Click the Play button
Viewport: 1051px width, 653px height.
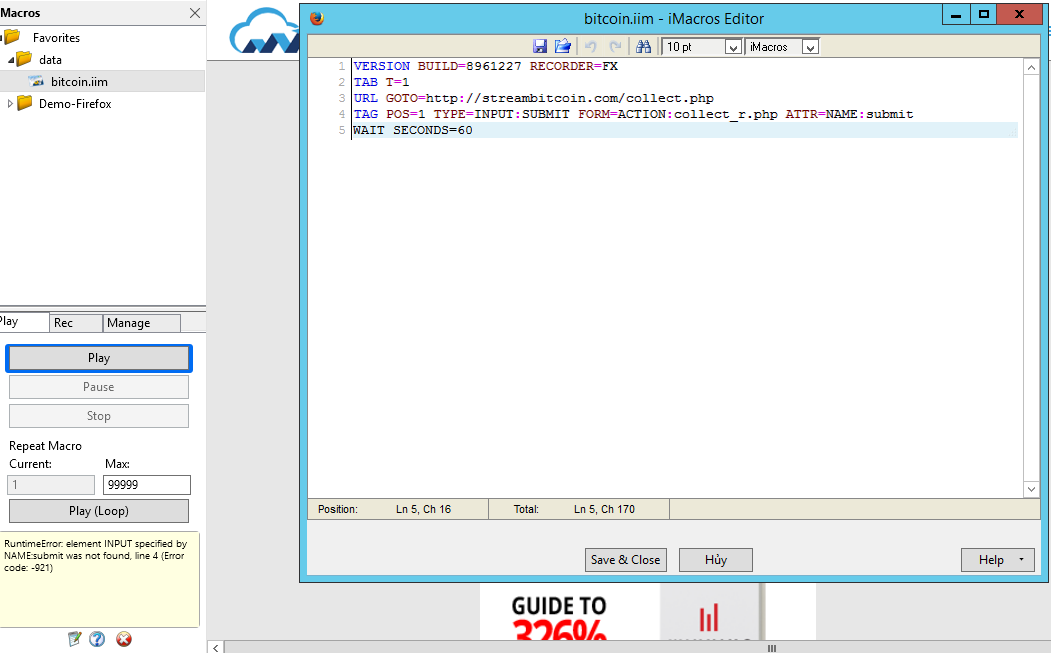[99, 358]
